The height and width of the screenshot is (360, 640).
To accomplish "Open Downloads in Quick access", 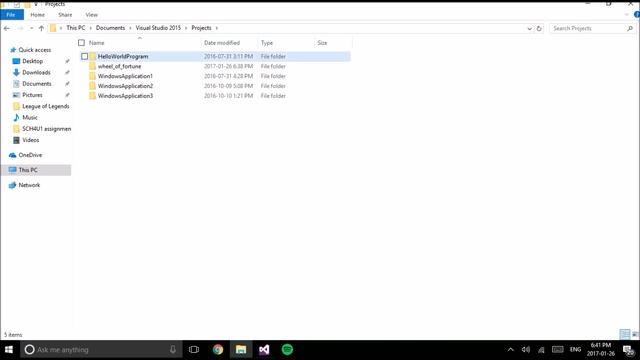I will (36, 72).
